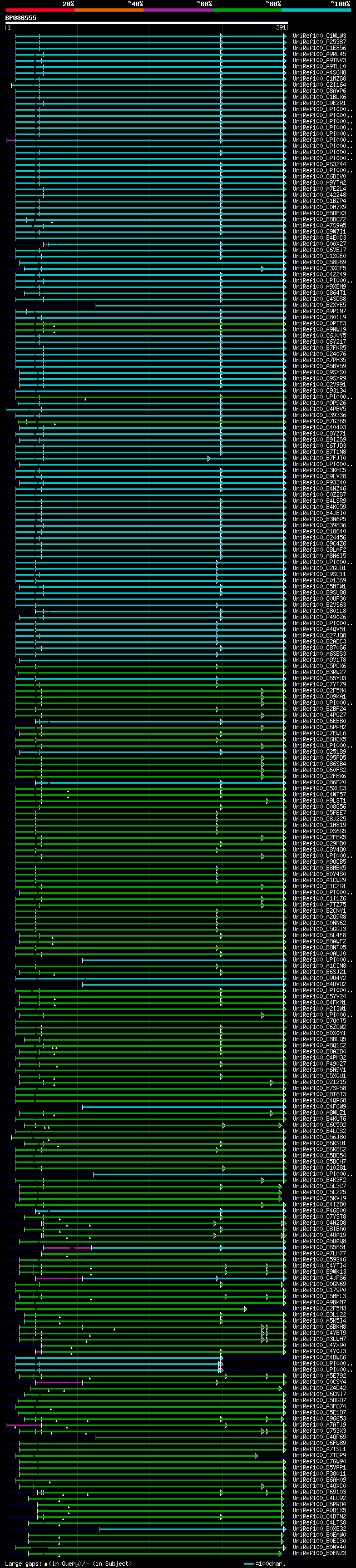
Task: Click hit label UniRef100_B8BQ72
Action: click(x=319, y=220)
